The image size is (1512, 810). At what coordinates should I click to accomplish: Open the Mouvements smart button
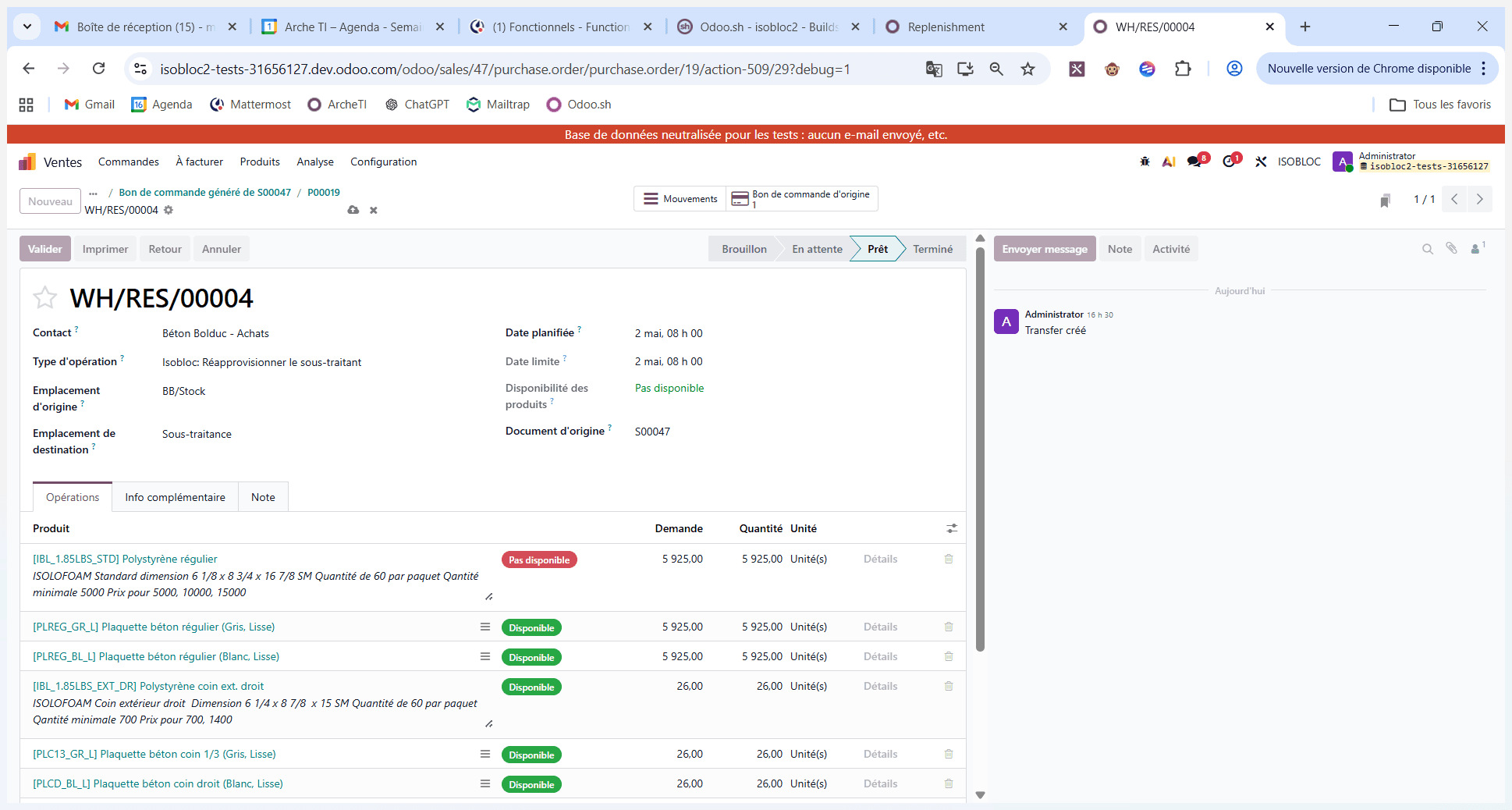point(680,199)
